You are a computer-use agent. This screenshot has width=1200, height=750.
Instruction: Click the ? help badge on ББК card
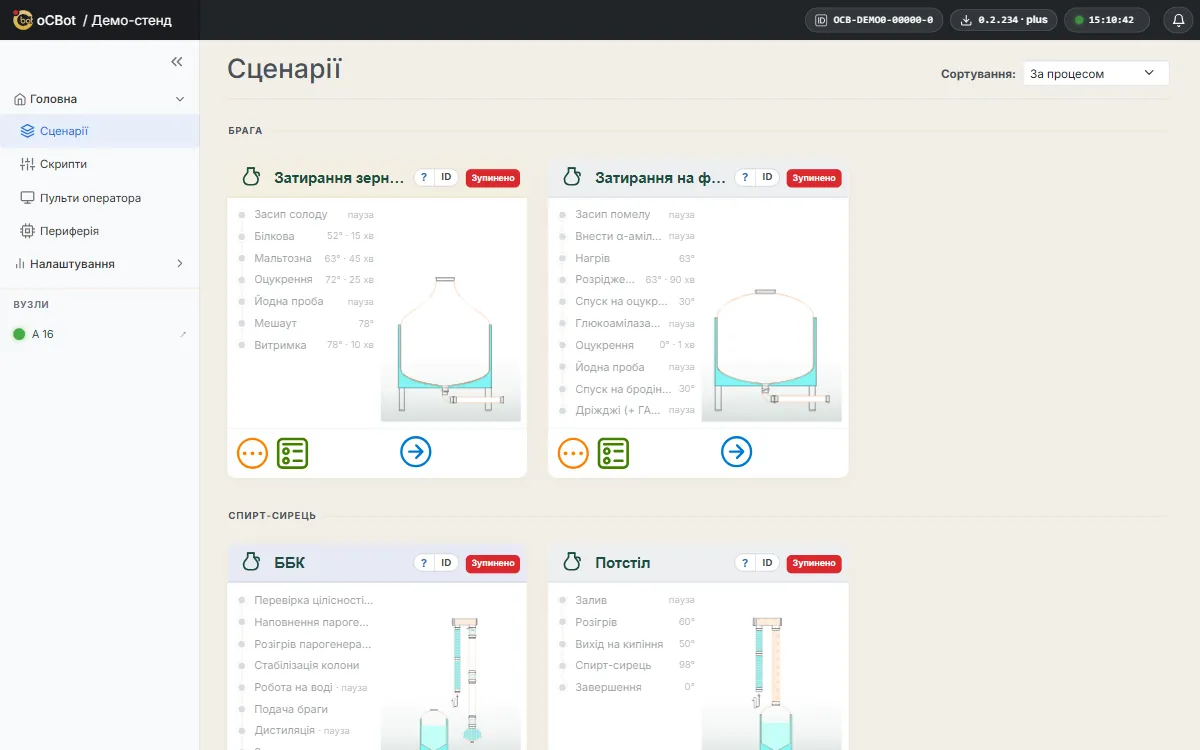point(424,563)
